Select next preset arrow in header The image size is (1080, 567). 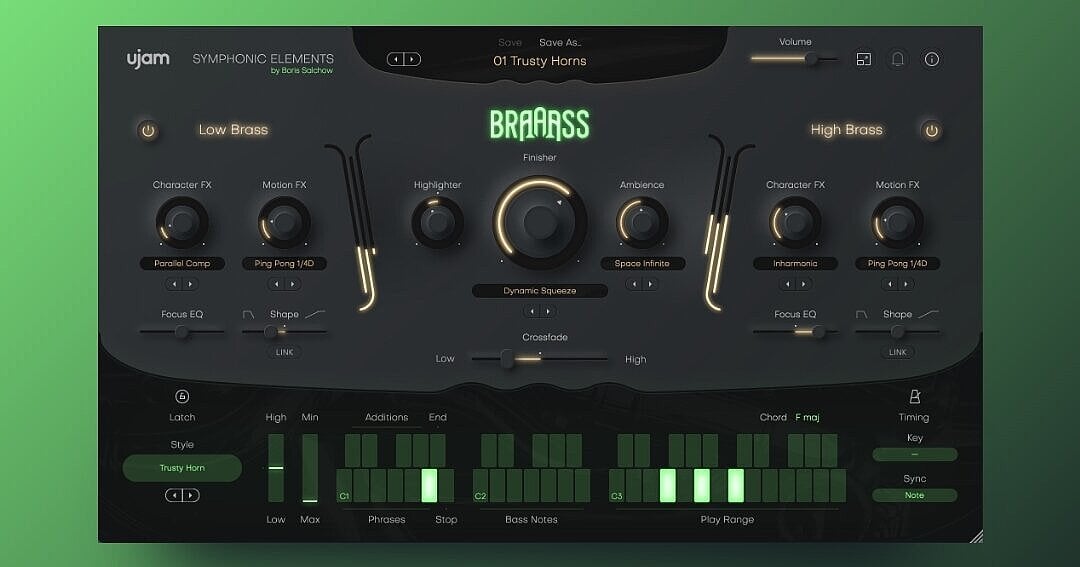point(412,59)
